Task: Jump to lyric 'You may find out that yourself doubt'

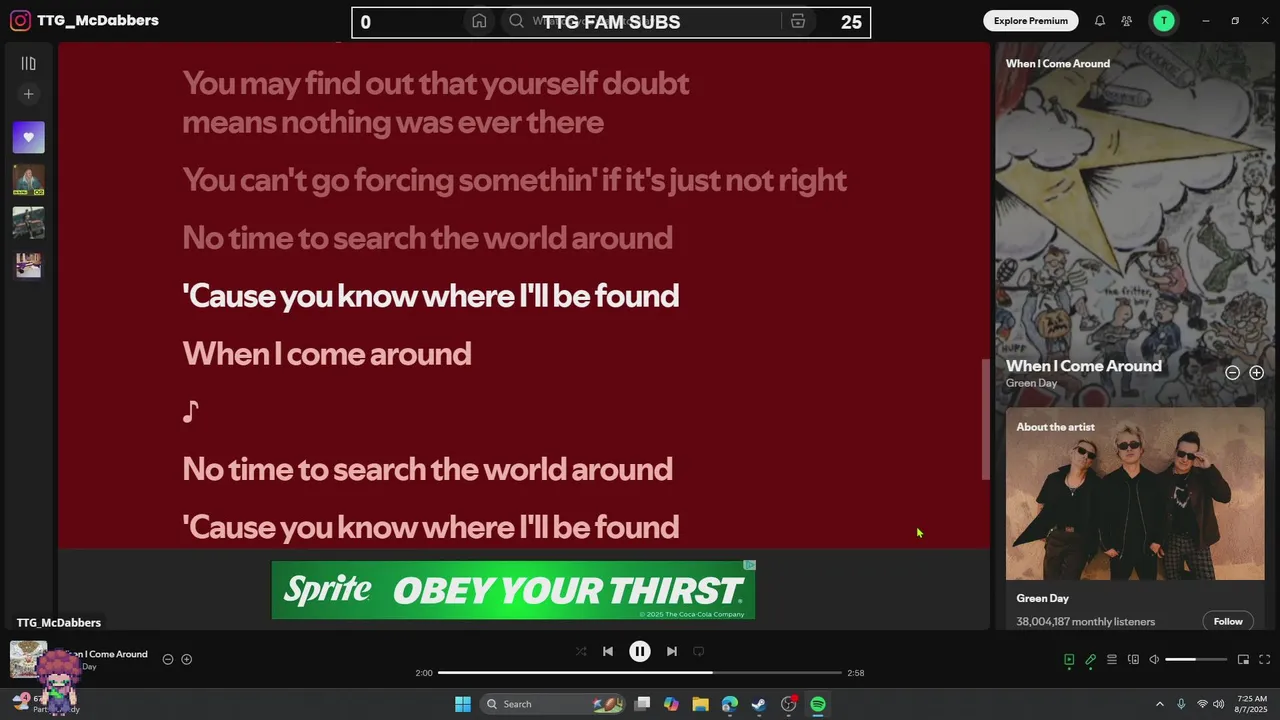Action: pos(436,83)
